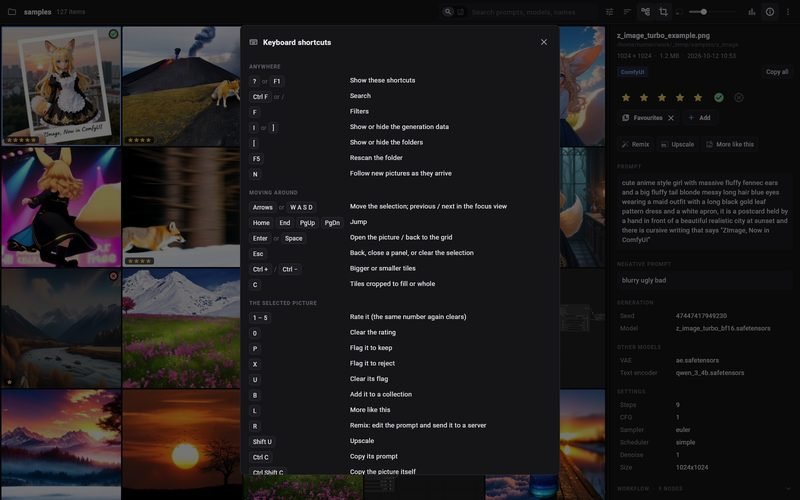The width and height of the screenshot is (800, 500).
Task: Set rating to two stars in details panel
Action: (x=644, y=97)
